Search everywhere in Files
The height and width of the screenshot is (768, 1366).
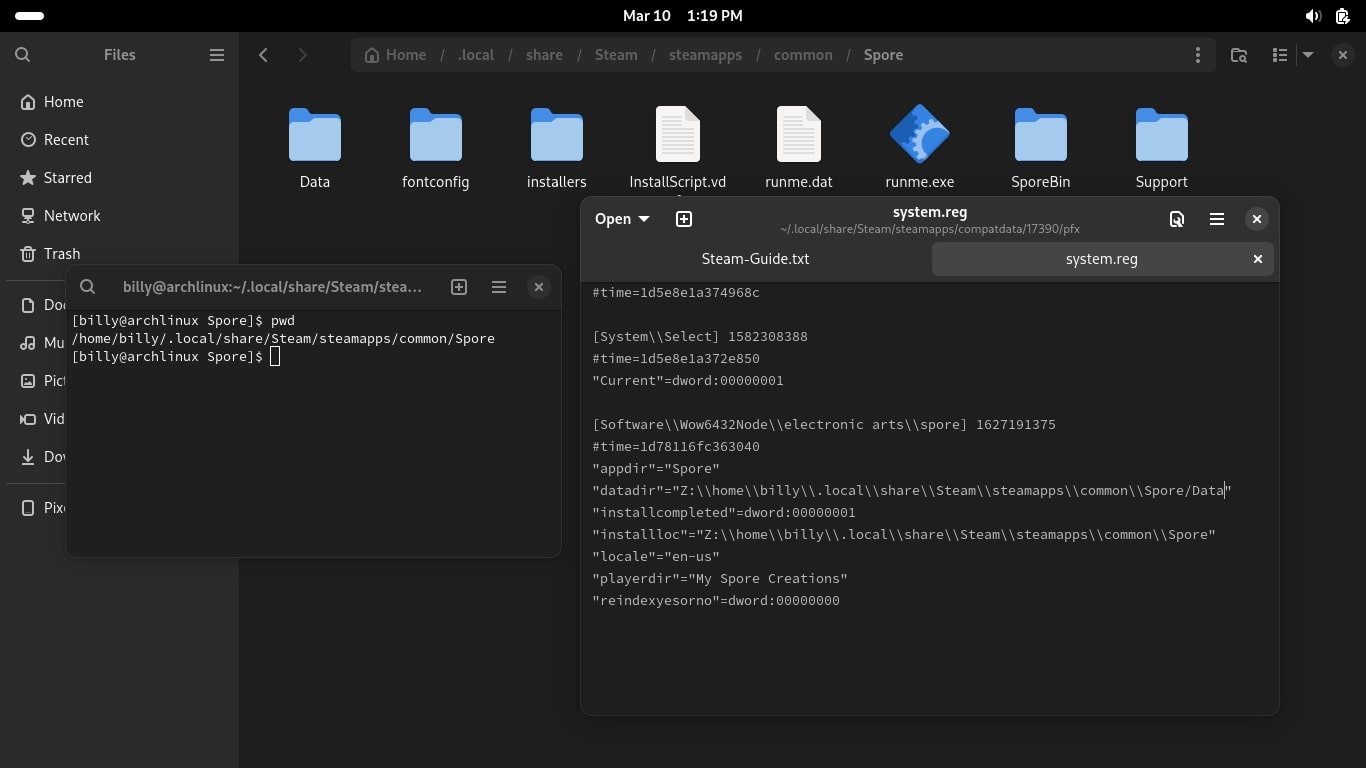pos(1239,55)
